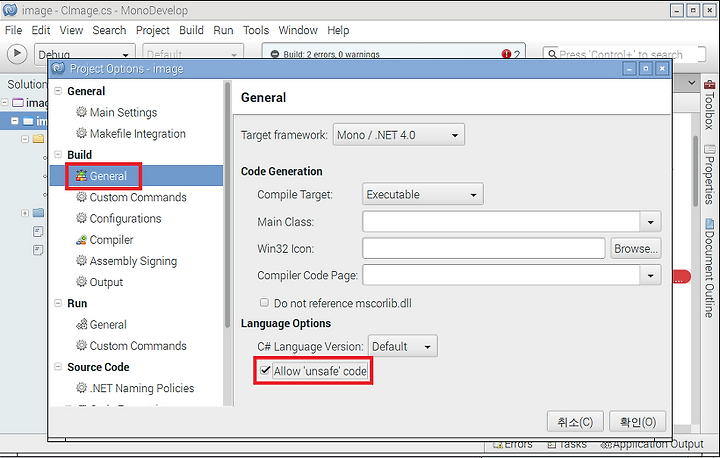
Task: Click the build status stop icon
Action: click(275, 54)
